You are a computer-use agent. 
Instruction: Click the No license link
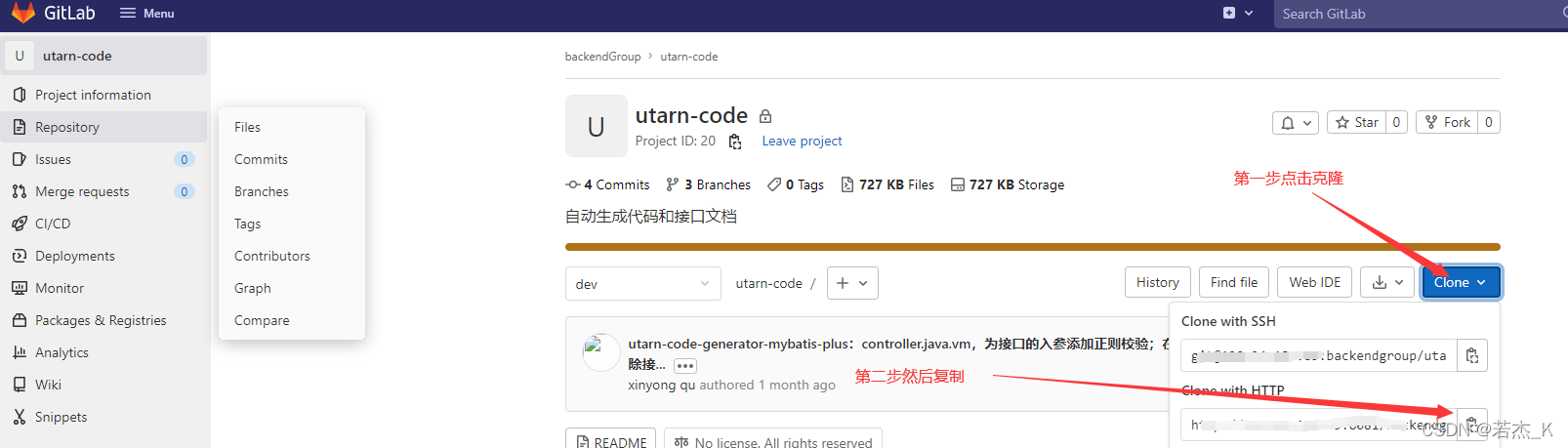coord(773,442)
